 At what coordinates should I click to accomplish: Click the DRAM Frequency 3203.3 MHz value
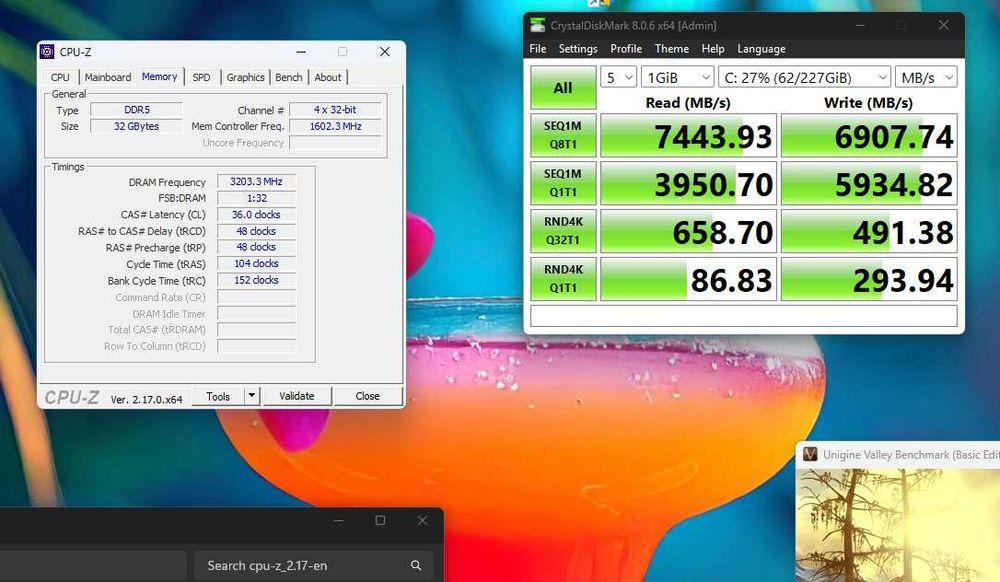click(x=256, y=182)
